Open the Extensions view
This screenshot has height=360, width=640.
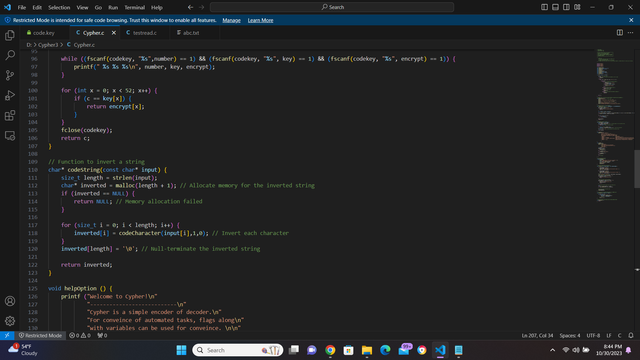coord(10,116)
